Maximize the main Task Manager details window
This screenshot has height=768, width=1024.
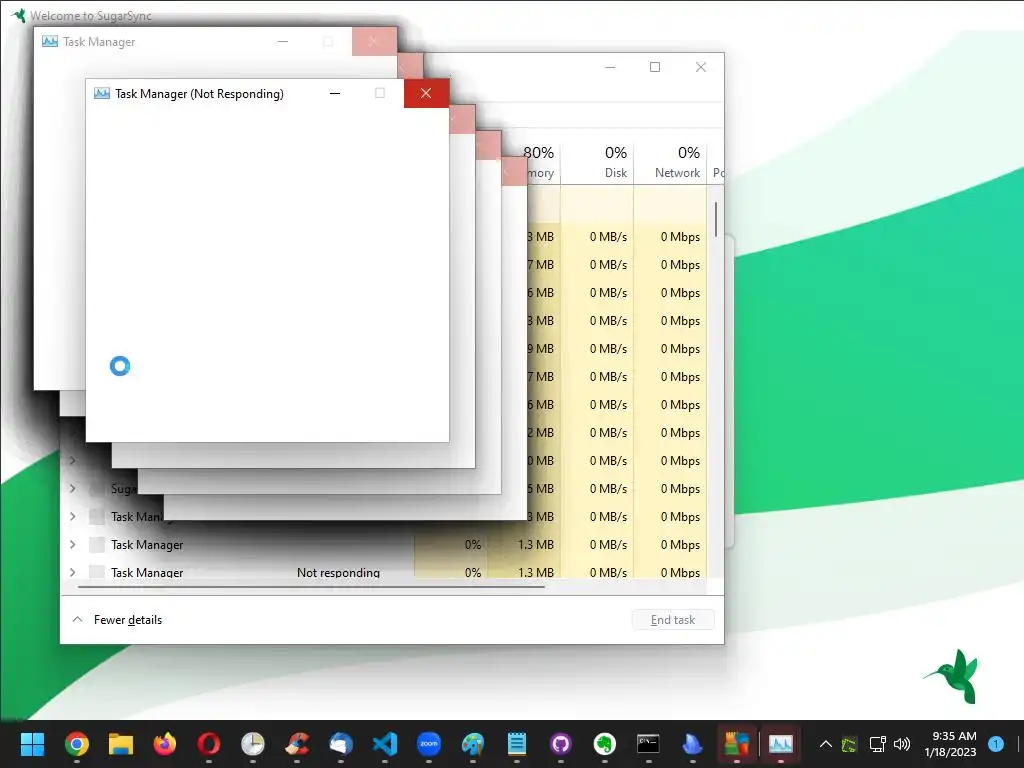point(655,67)
